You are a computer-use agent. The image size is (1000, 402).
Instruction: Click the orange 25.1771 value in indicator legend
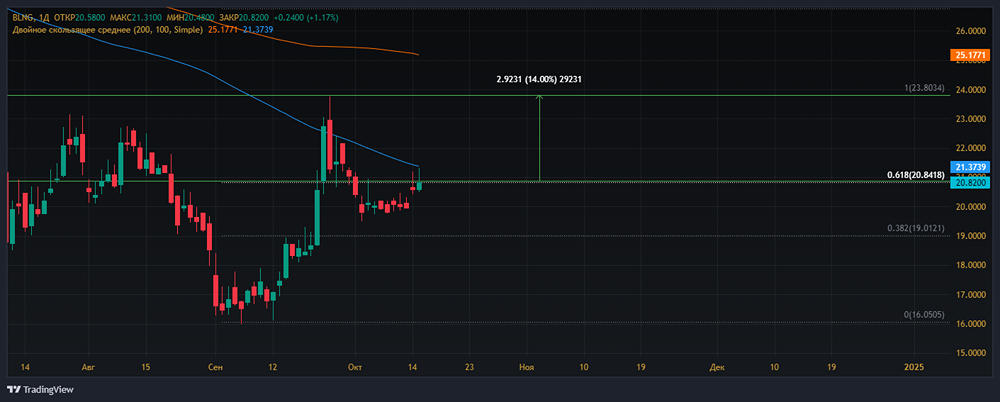point(223,29)
